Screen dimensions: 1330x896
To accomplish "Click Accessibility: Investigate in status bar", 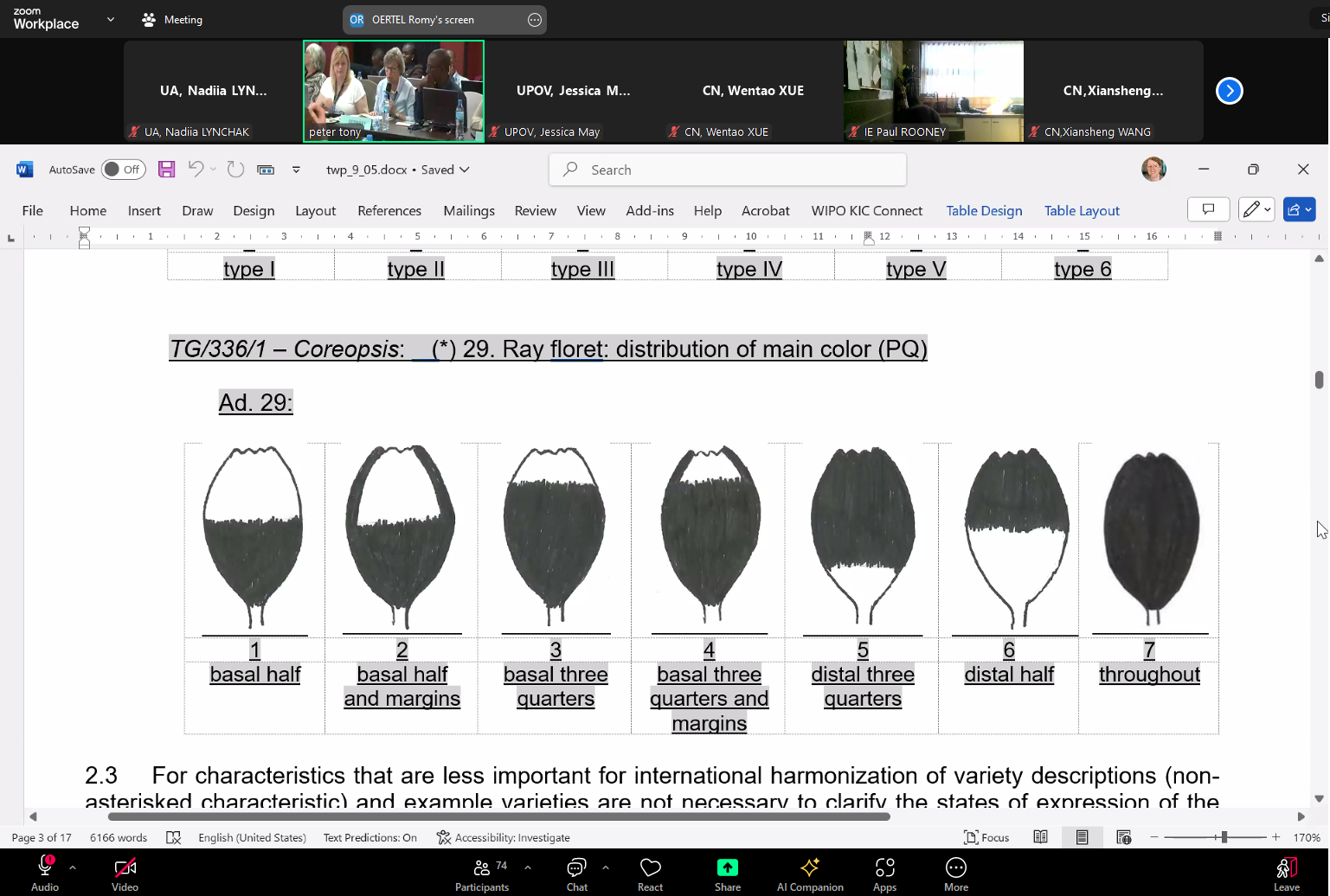I will (504, 837).
